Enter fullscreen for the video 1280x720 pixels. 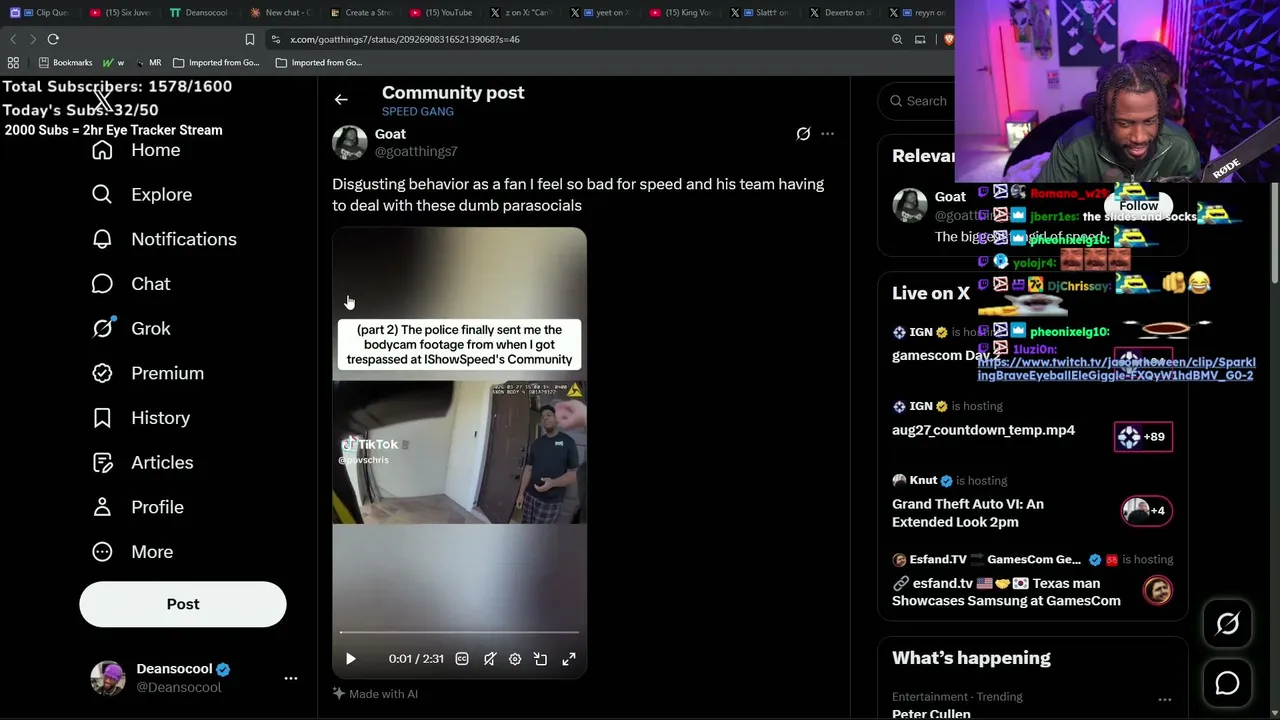(x=569, y=659)
